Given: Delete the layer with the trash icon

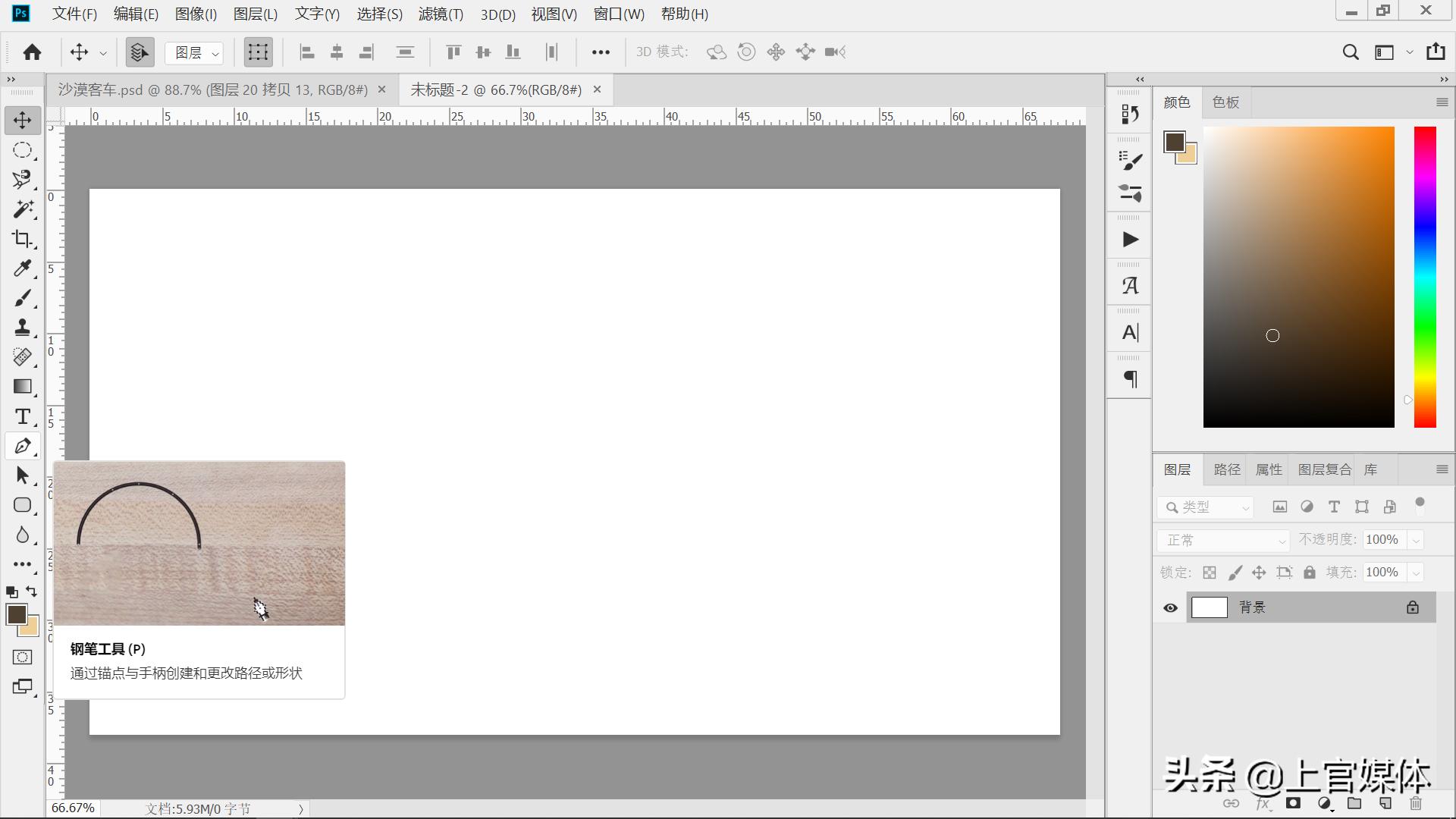Looking at the screenshot, I should tap(1417, 803).
